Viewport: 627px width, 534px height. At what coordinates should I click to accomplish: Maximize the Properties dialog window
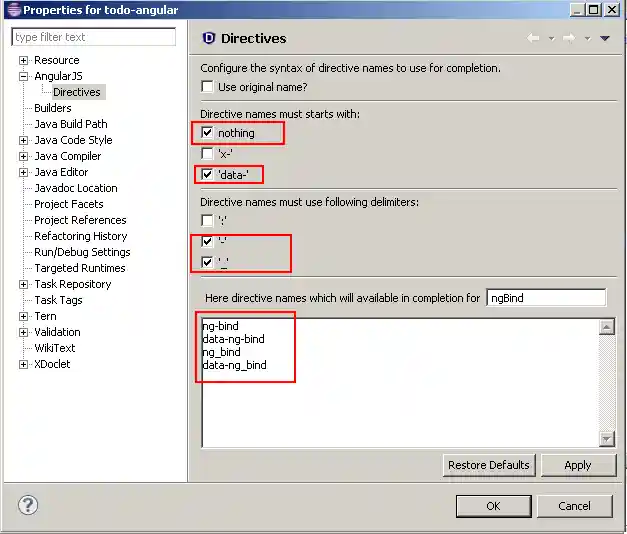click(x=594, y=10)
